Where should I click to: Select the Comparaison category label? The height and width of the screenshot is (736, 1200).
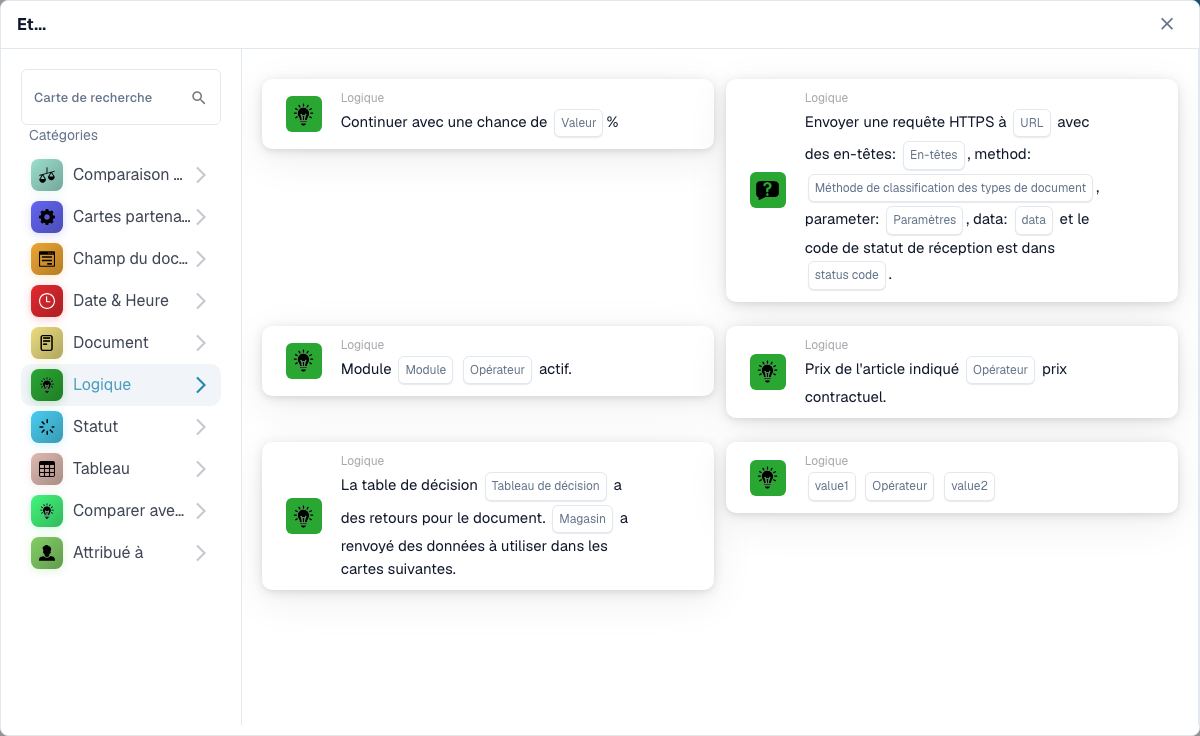[x=128, y=175]
